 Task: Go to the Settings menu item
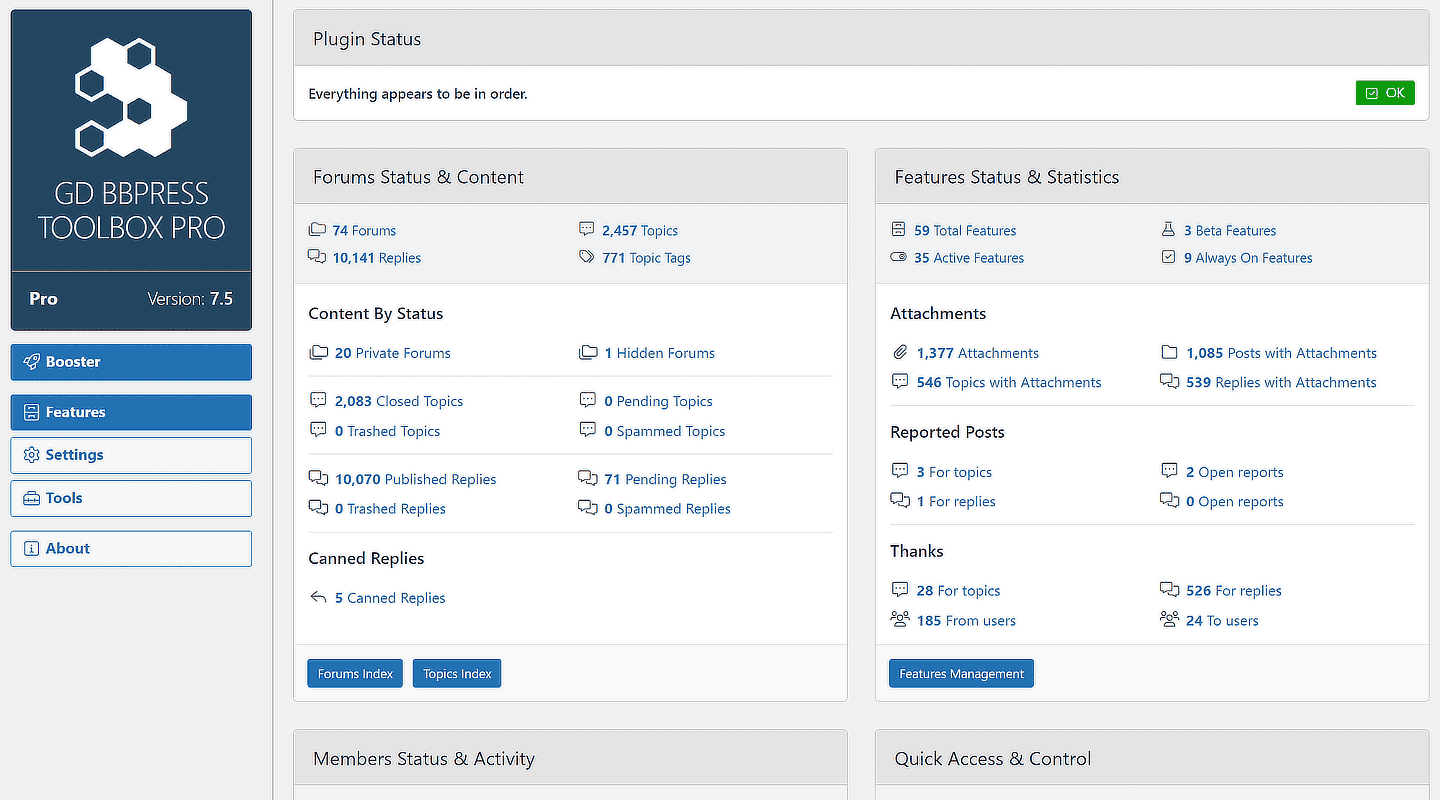coord(131,455)
